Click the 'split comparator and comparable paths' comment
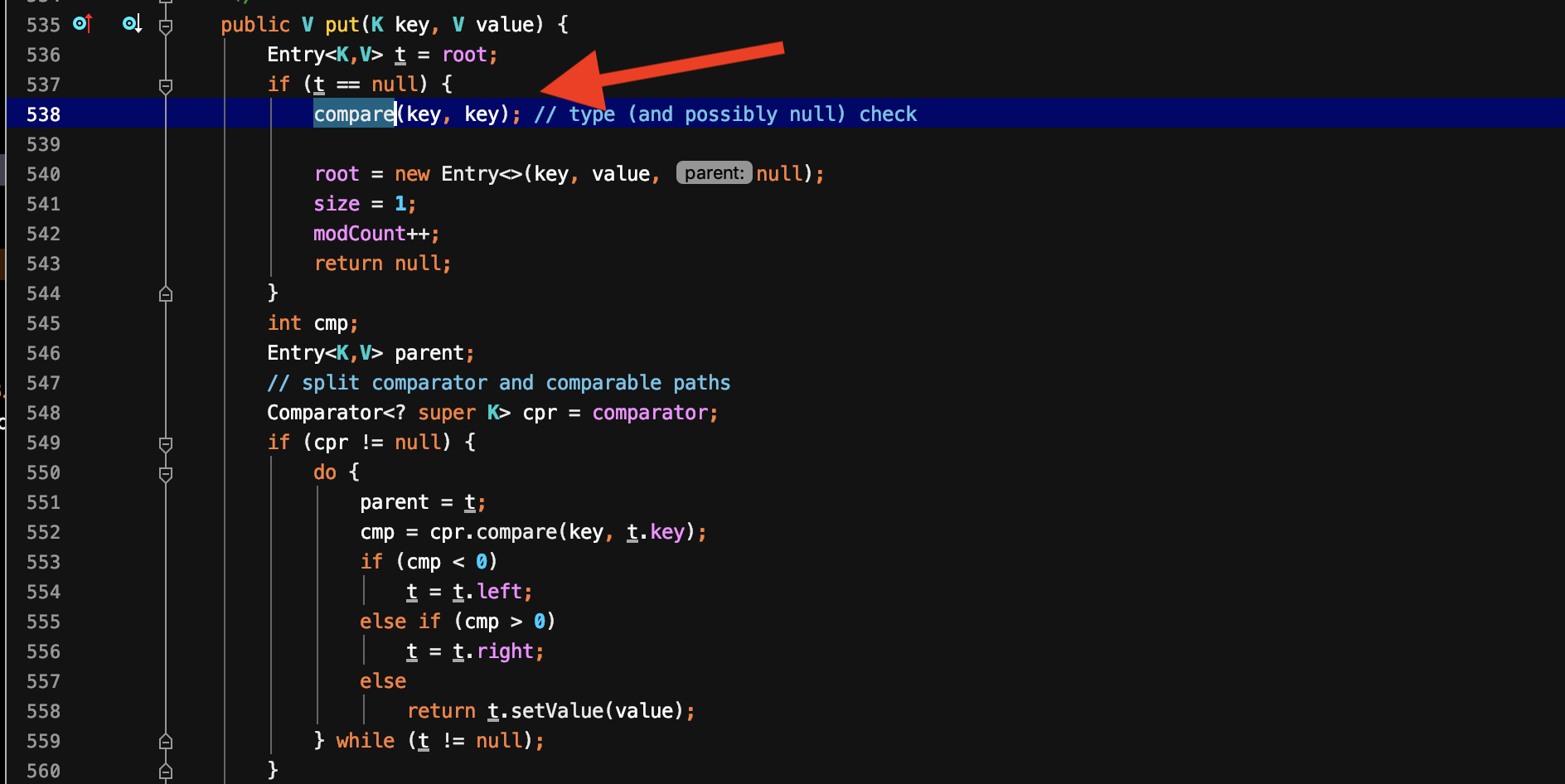Viewport: 1565px width, 784px height. point(498,383)
